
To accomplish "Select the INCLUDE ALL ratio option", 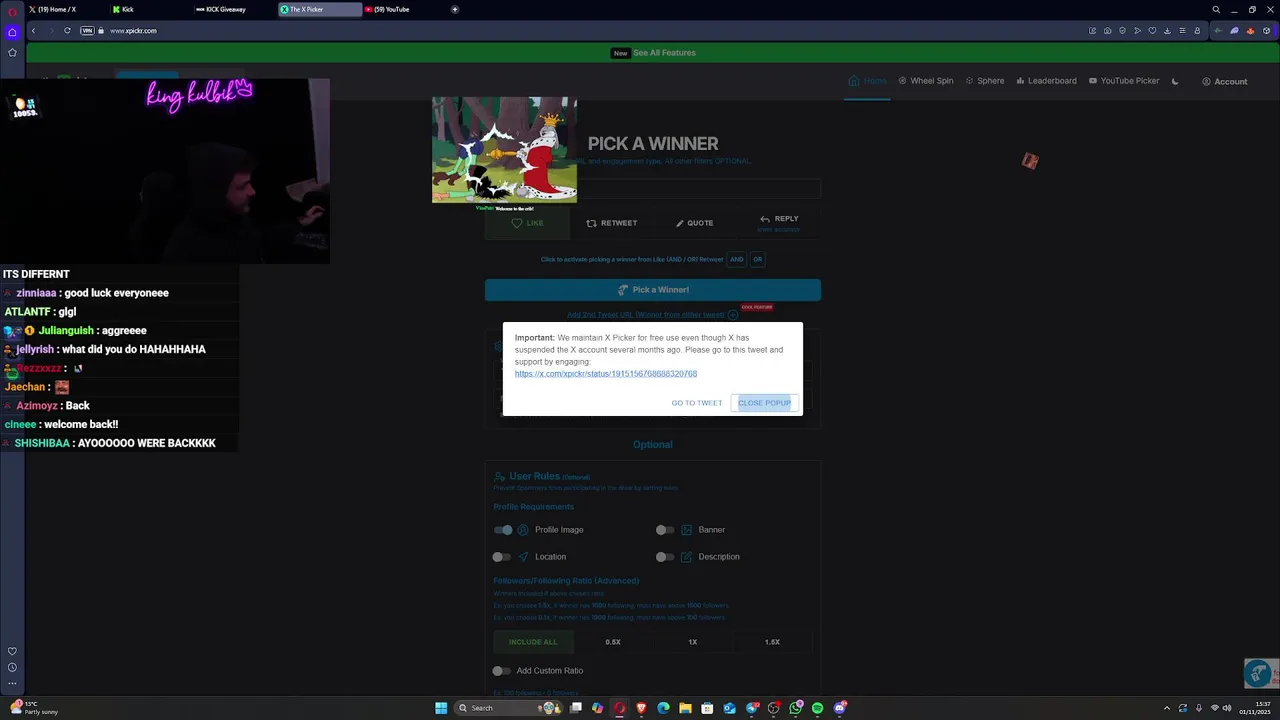I will tap(533, 642).
